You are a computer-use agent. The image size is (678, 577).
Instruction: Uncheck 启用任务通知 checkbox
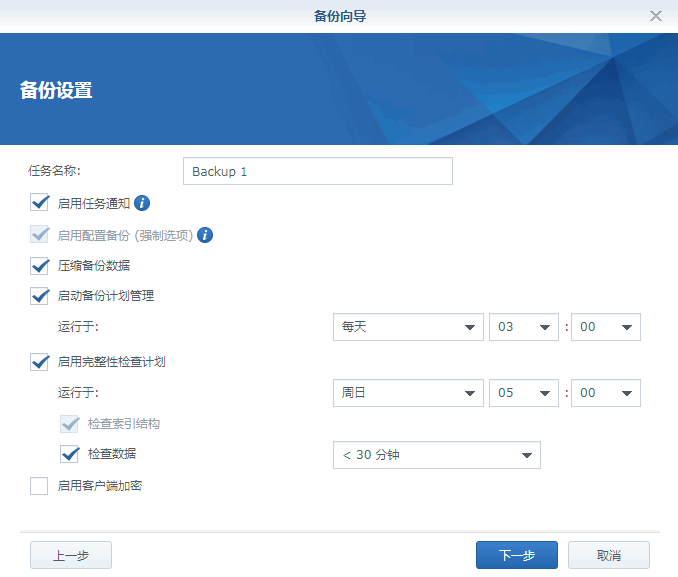click(40, 203)
